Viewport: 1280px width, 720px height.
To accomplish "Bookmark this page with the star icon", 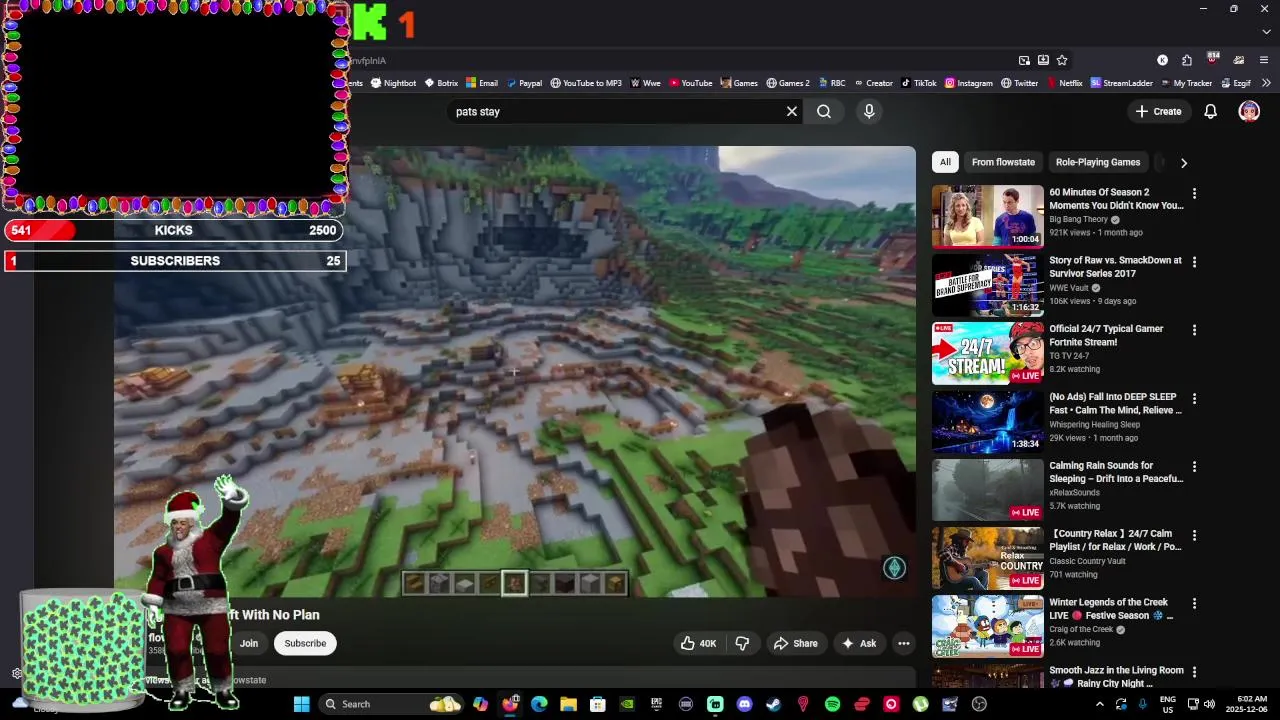I will coord(1062,60).
